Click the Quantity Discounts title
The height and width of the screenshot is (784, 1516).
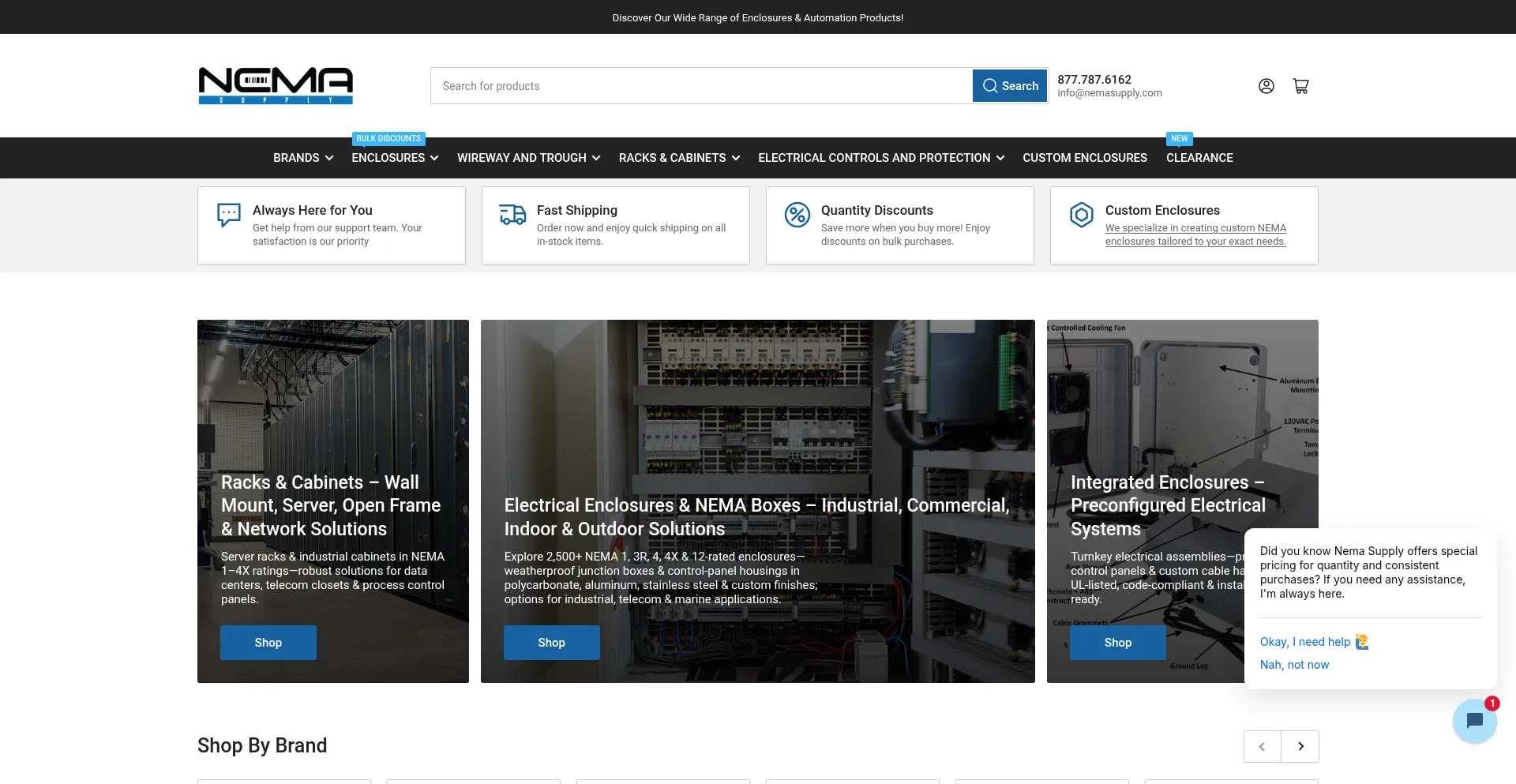pos(876,210)
